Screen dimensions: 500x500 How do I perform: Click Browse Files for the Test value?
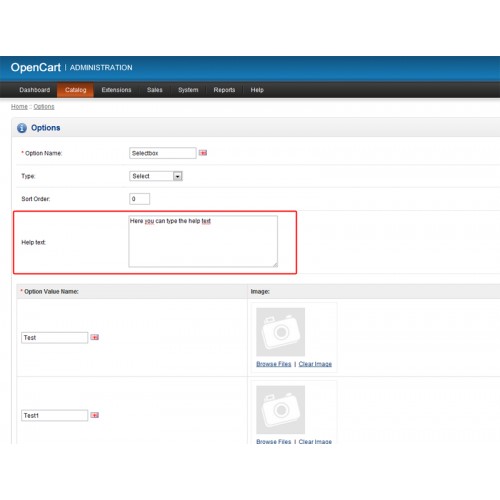tap(274, 364)
